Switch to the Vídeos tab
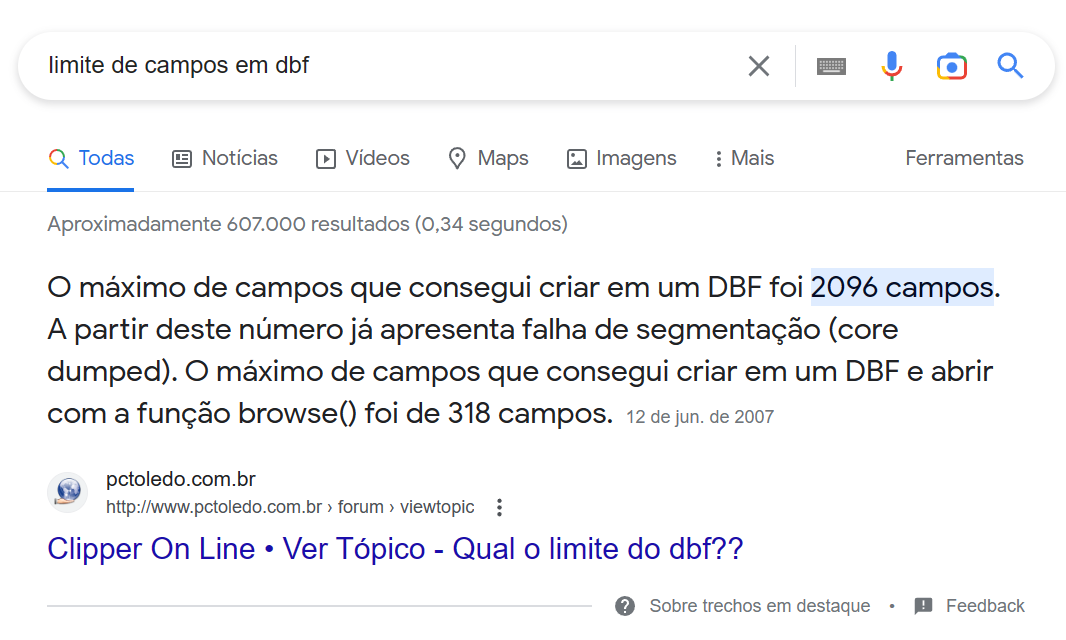The image size is (1066, 640). [363, 158]
